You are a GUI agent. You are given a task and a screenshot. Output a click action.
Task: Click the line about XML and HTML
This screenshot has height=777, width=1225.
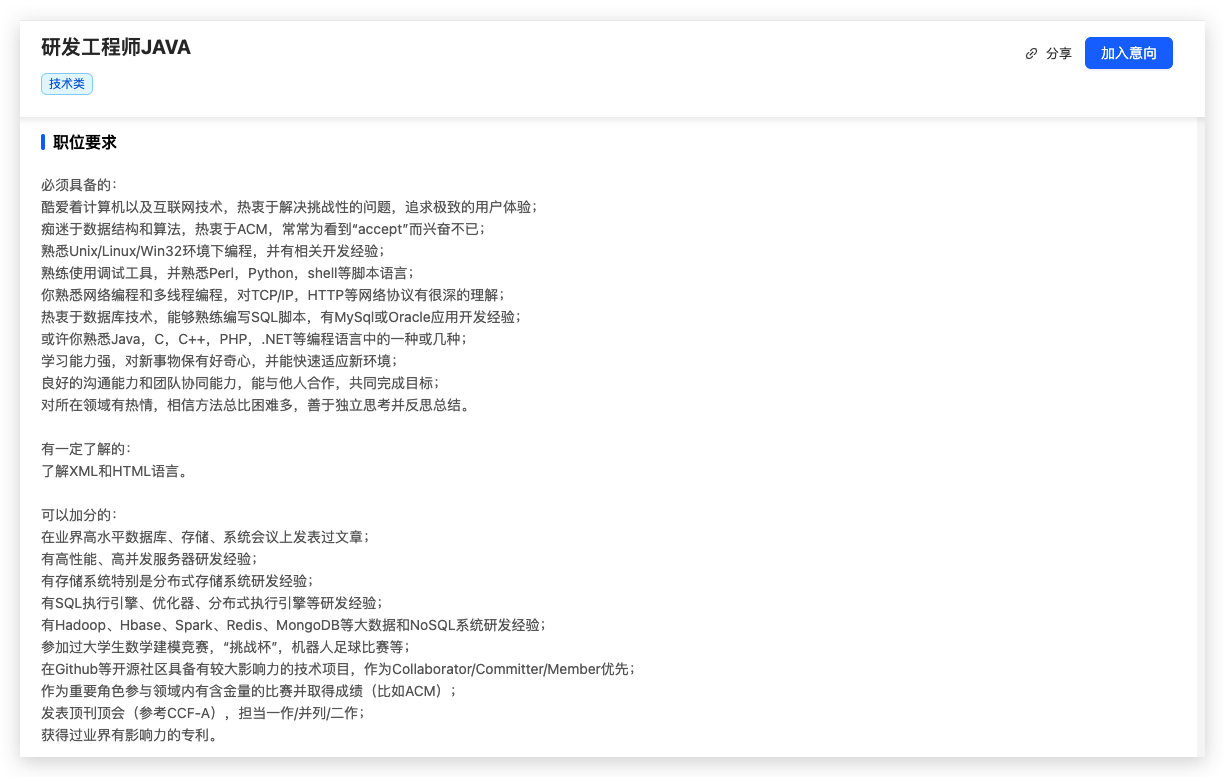[114, 471]
